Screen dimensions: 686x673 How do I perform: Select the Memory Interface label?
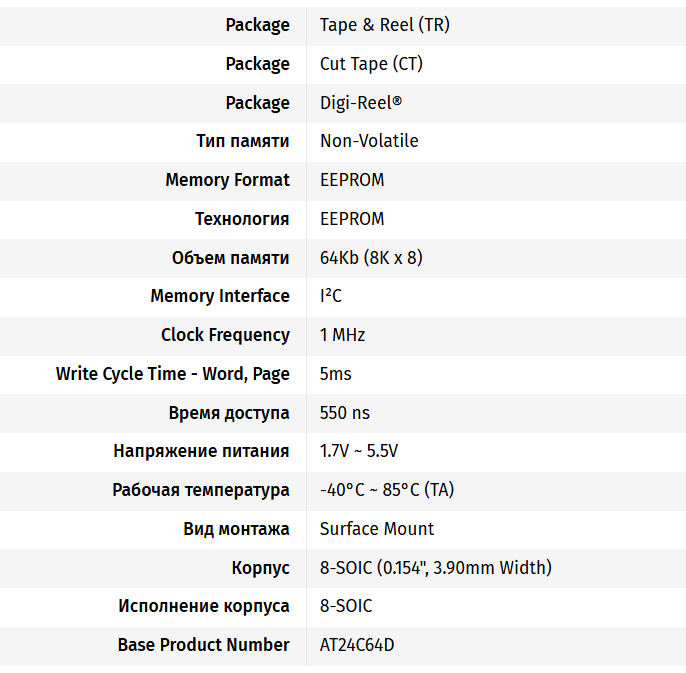click(x=220, y=296)
